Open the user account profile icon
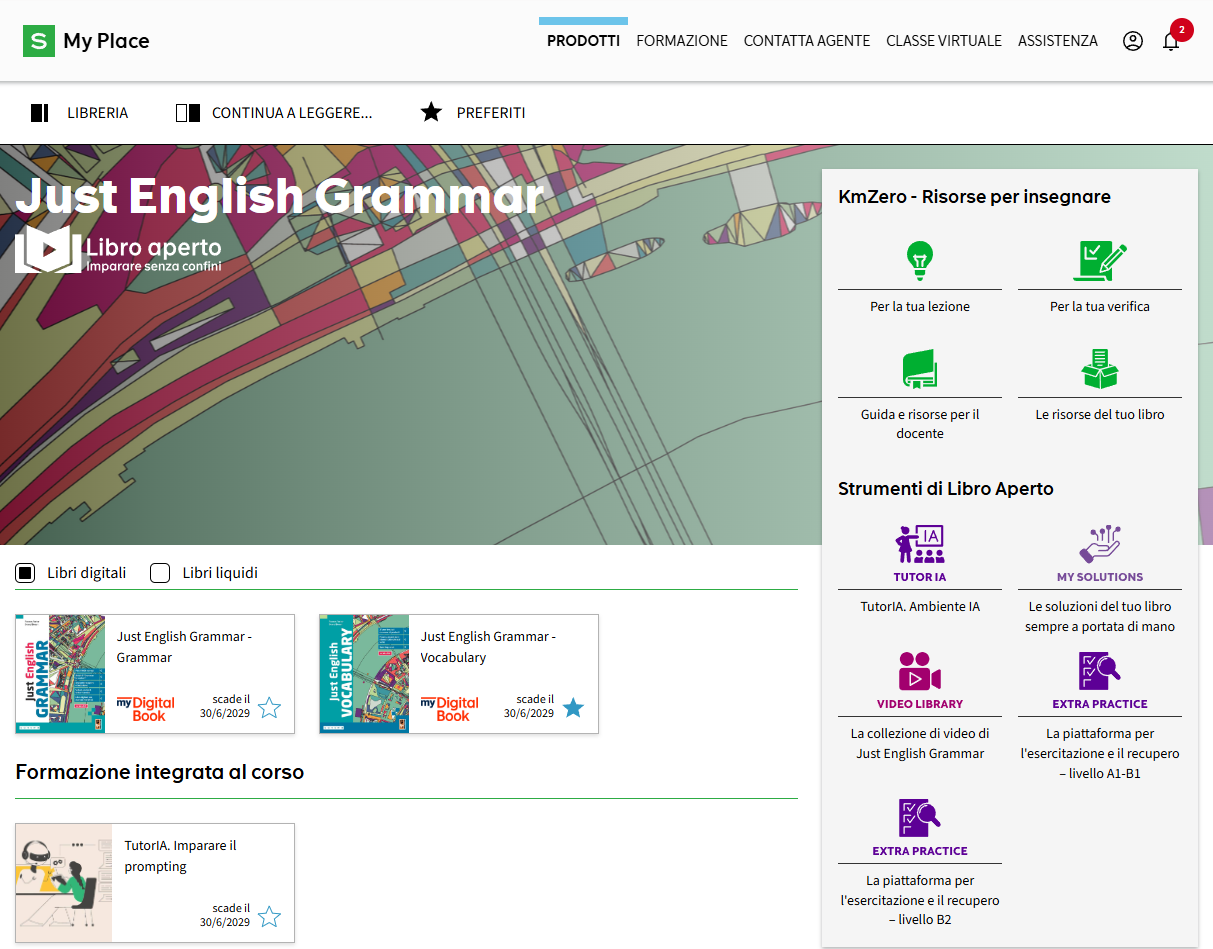 1133,41
